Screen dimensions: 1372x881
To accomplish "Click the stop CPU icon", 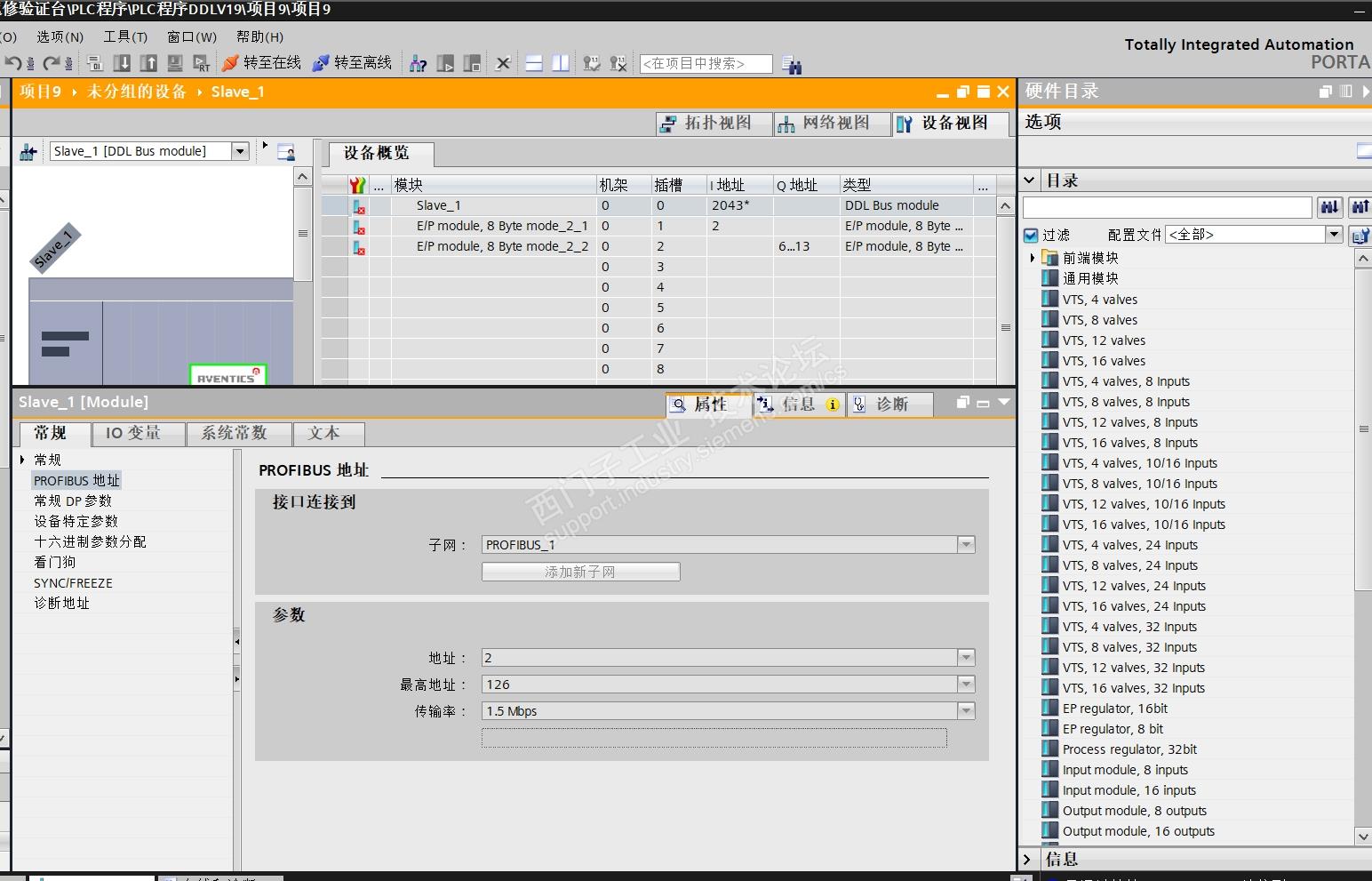I will (472, 63).
